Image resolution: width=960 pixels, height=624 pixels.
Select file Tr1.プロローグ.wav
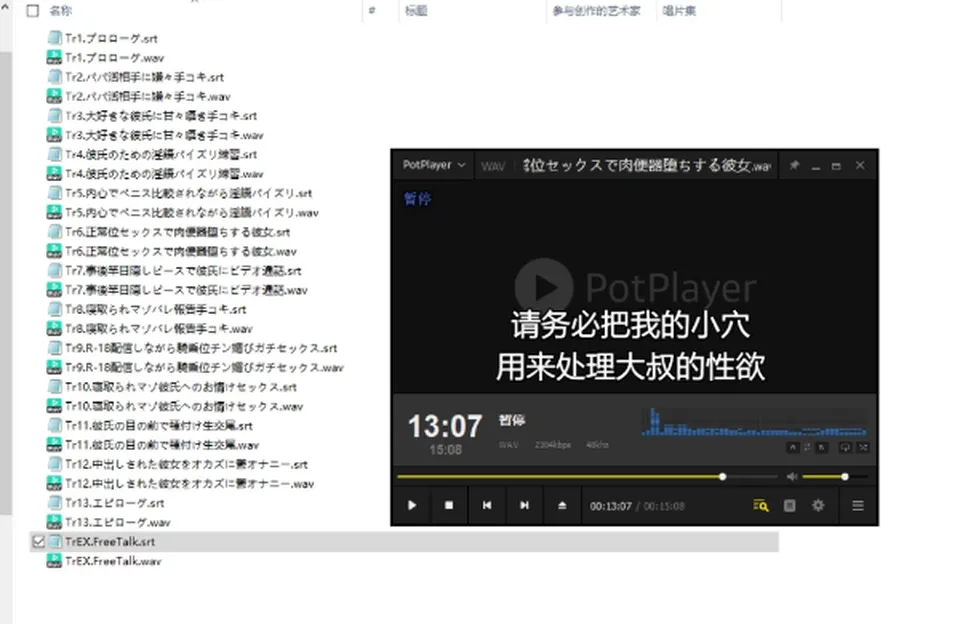(x=105, y=58)
